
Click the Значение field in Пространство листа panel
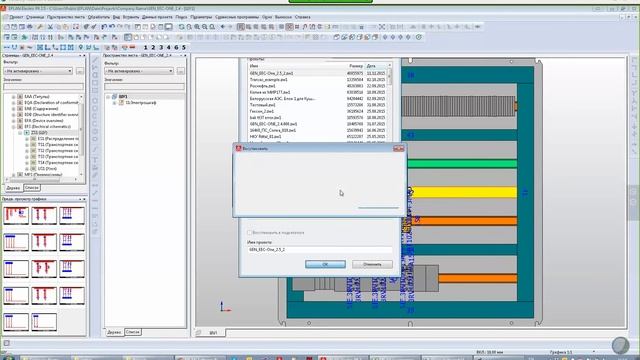144,86
